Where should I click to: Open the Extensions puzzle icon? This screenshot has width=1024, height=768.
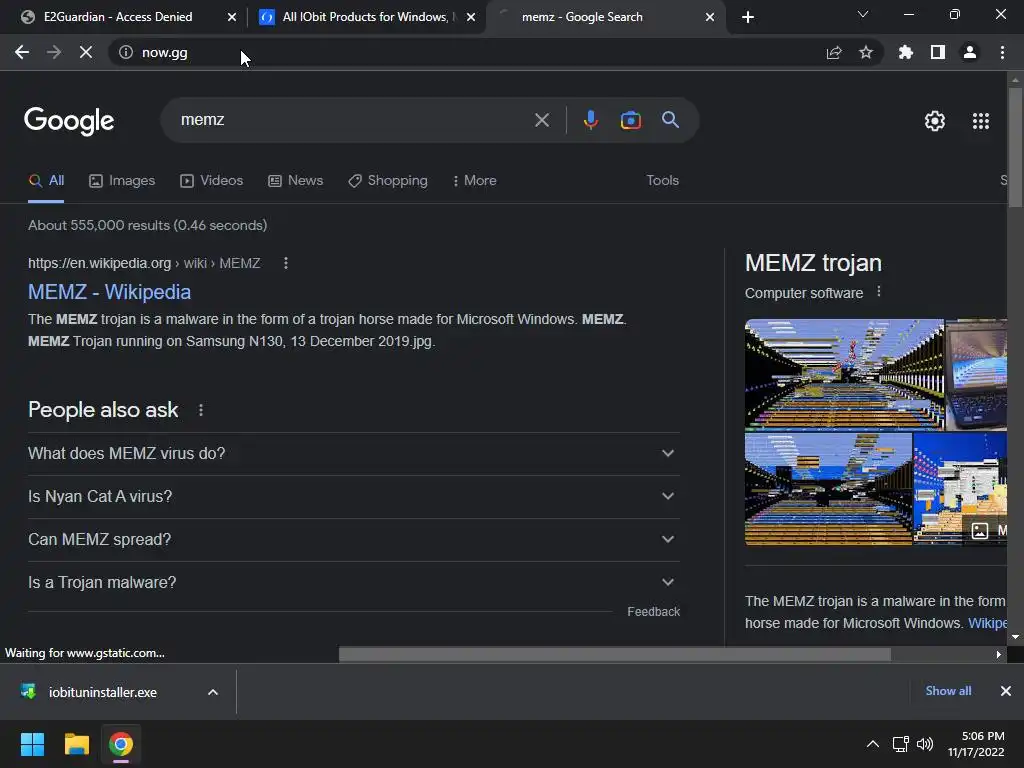(906, 52)
